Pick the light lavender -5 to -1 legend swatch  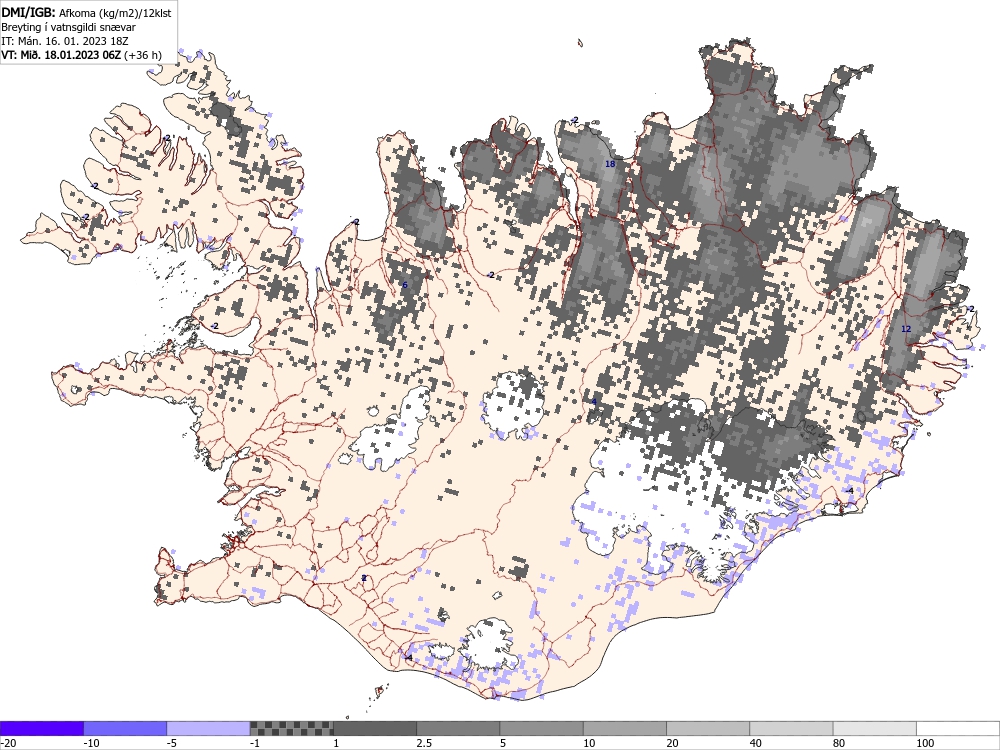click(x=209, y=728)
